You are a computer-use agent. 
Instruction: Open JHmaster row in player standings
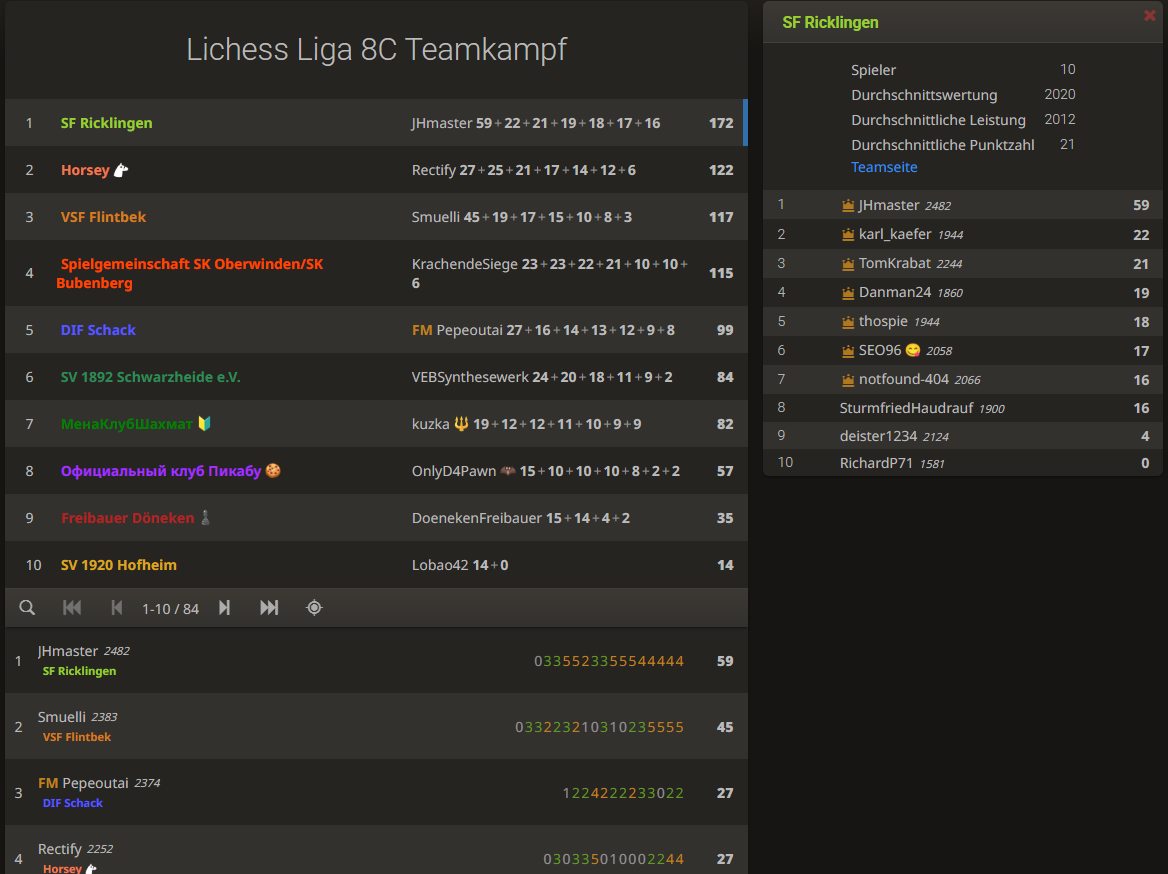pos(376,660)
